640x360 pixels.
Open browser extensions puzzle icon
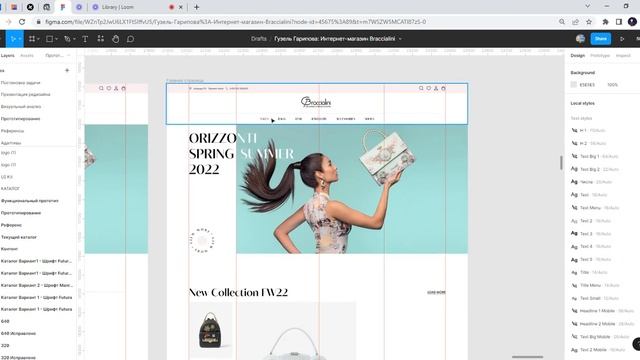coord(605,22)
